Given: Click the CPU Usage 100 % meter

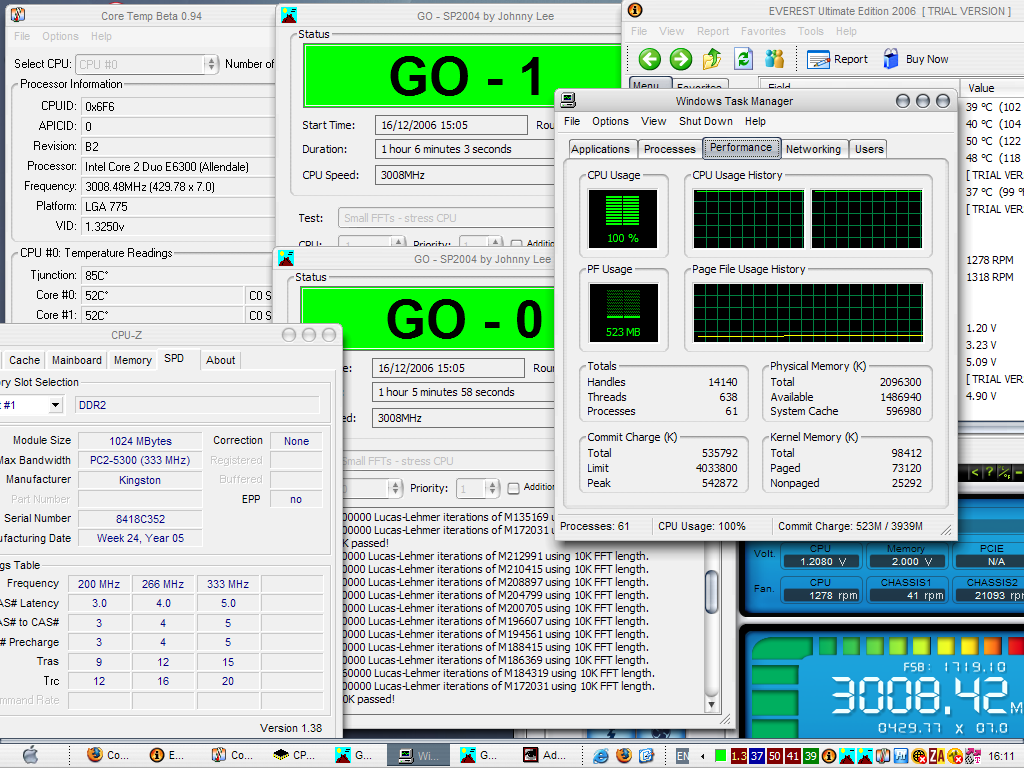Looking at the screenshot, I should click(622, 218).
